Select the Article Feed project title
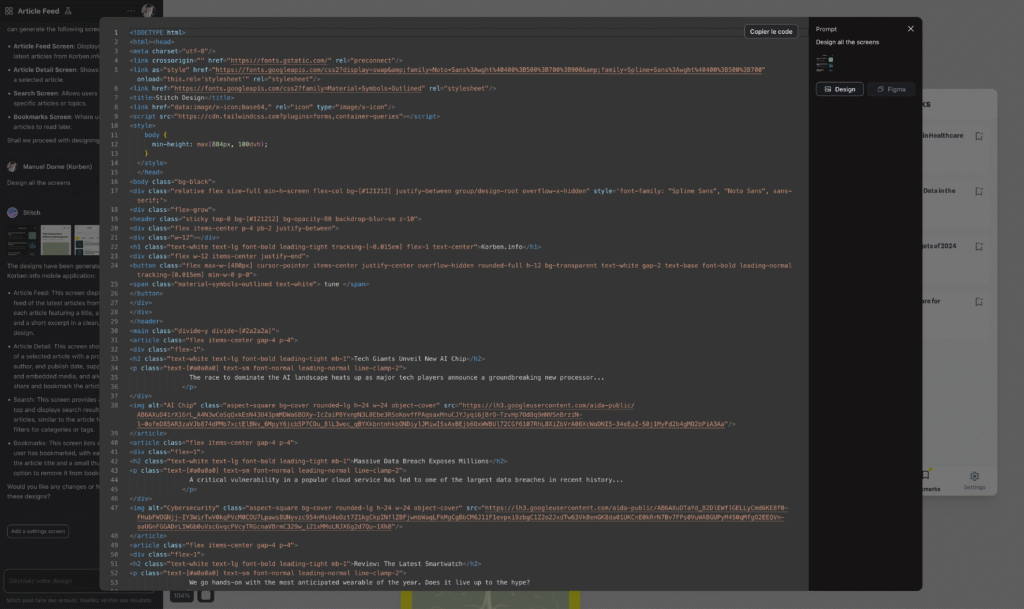The width and height of the screenshot is (1024, 609). [39, 11]
